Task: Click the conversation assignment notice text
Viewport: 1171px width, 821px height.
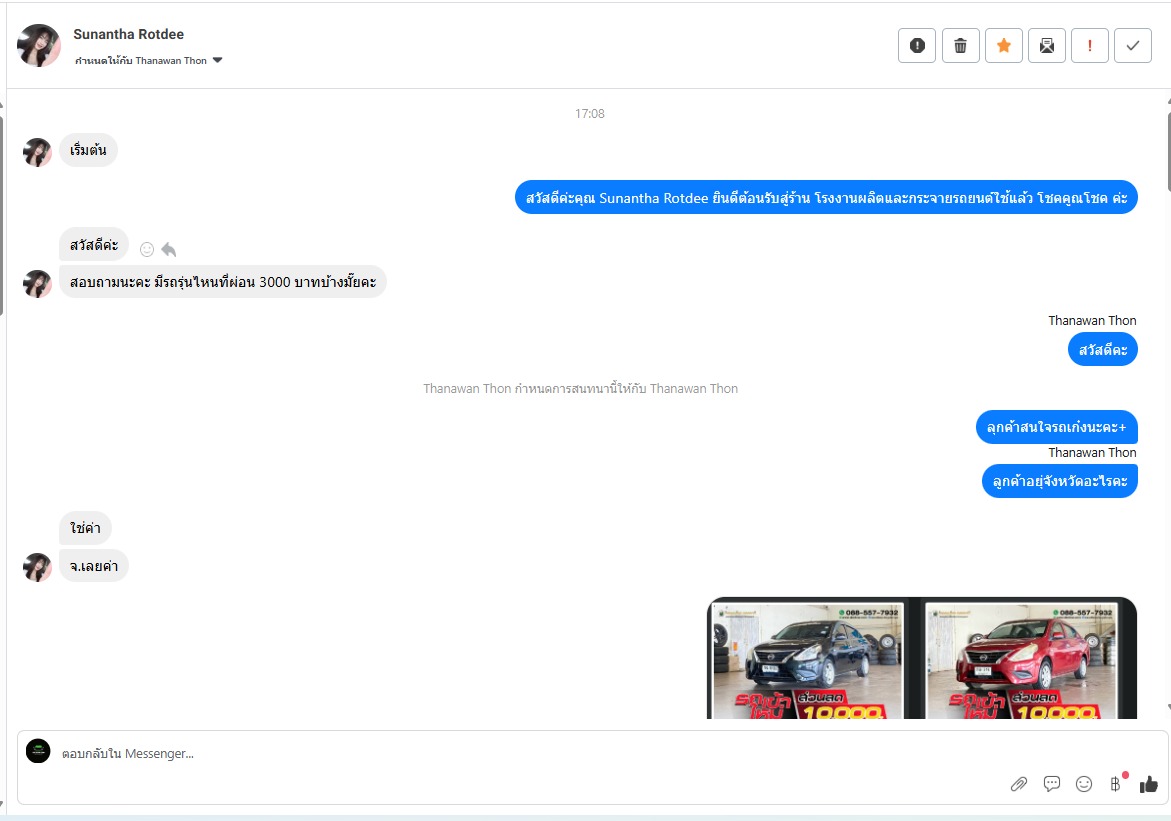Action: (580, 388)
